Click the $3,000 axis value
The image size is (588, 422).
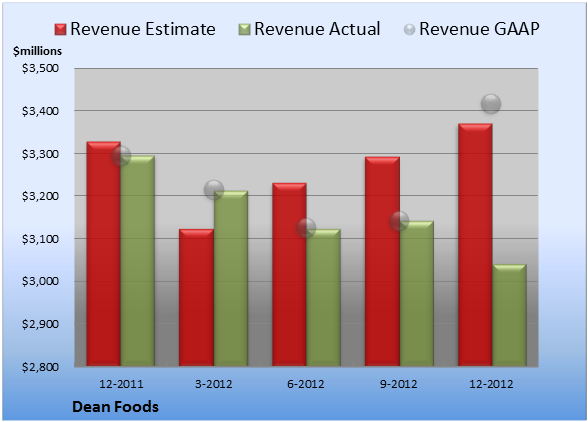[40, 281]
